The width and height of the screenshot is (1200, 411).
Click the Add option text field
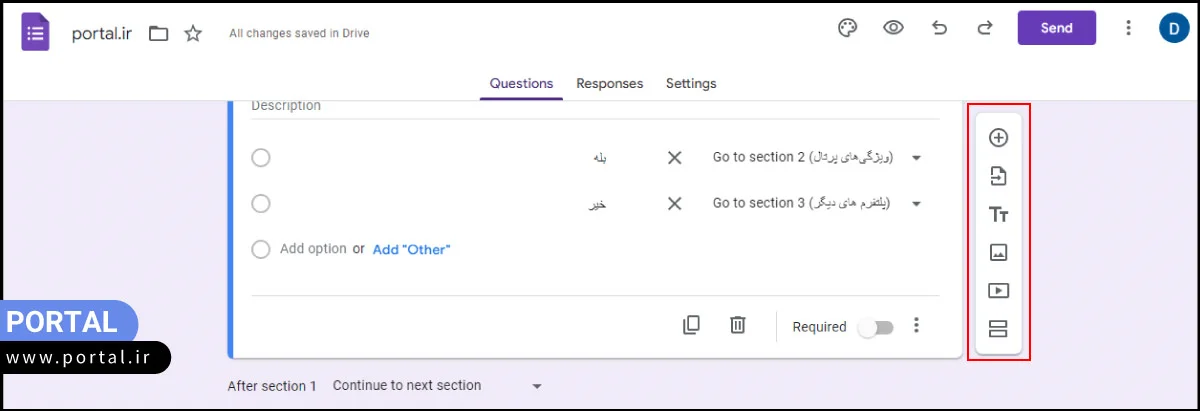313,249
